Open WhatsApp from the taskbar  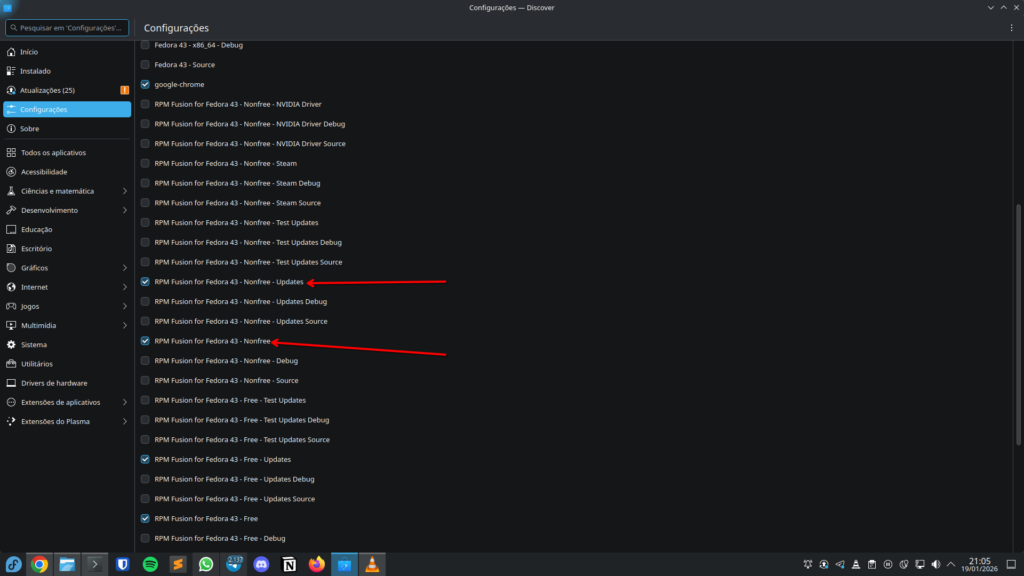205,563
